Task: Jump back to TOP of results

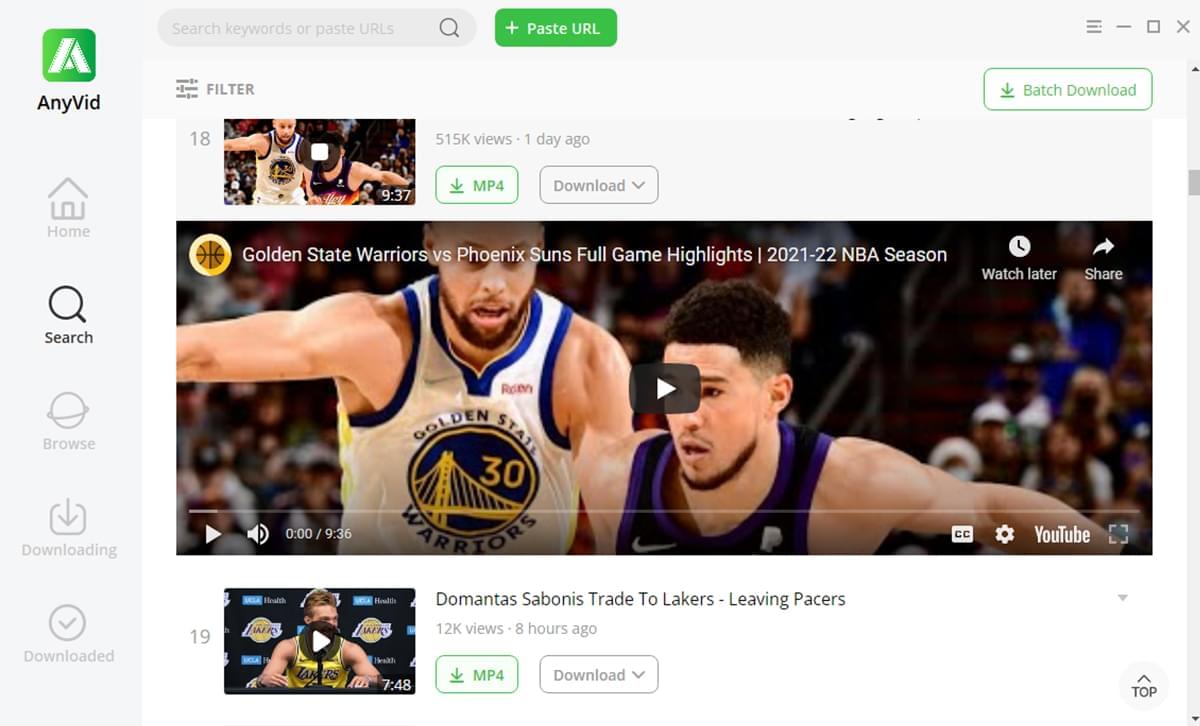Action: point(1144,685)
